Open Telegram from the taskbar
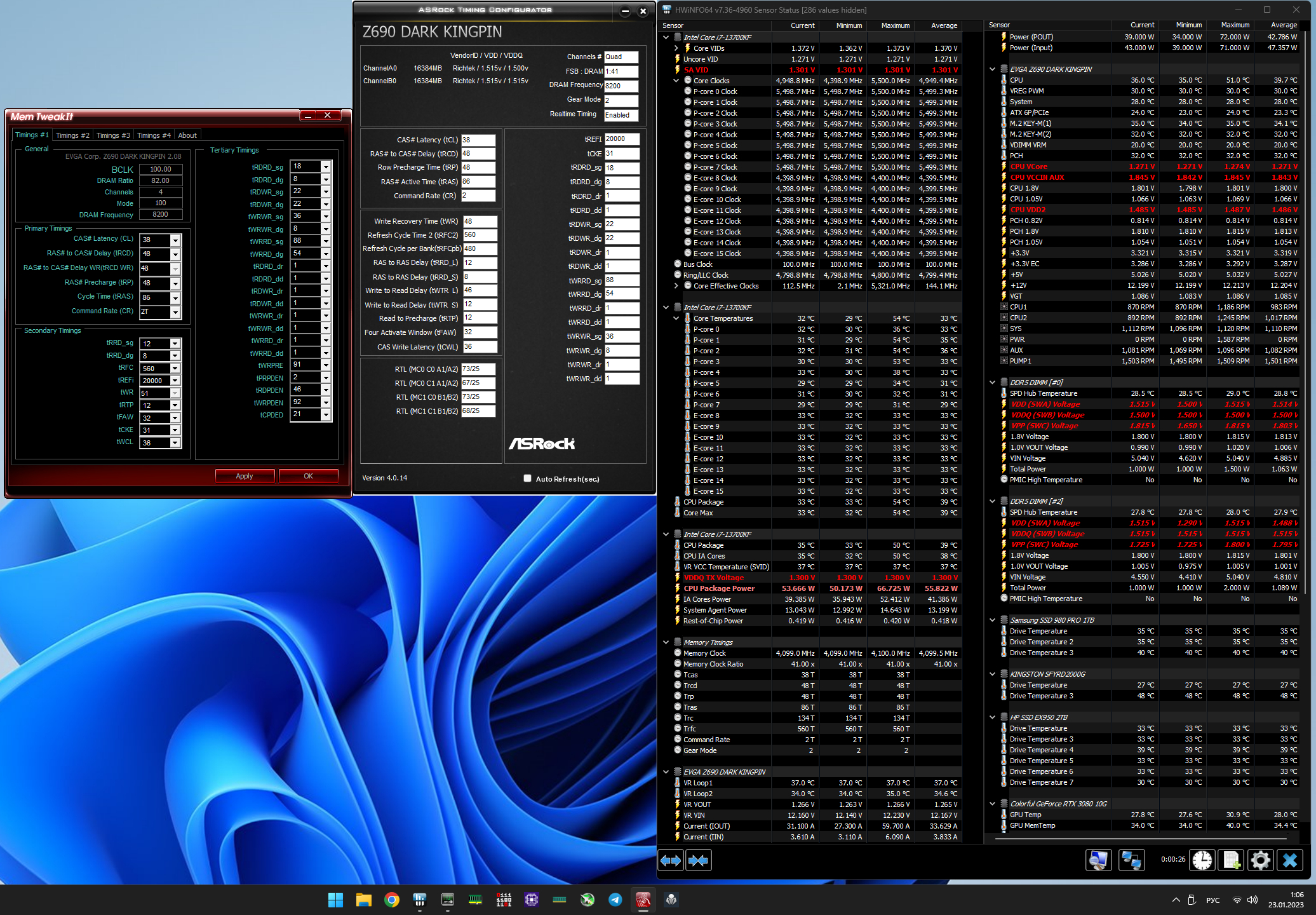The image size is (1316, 915). (x=615, y=899)
